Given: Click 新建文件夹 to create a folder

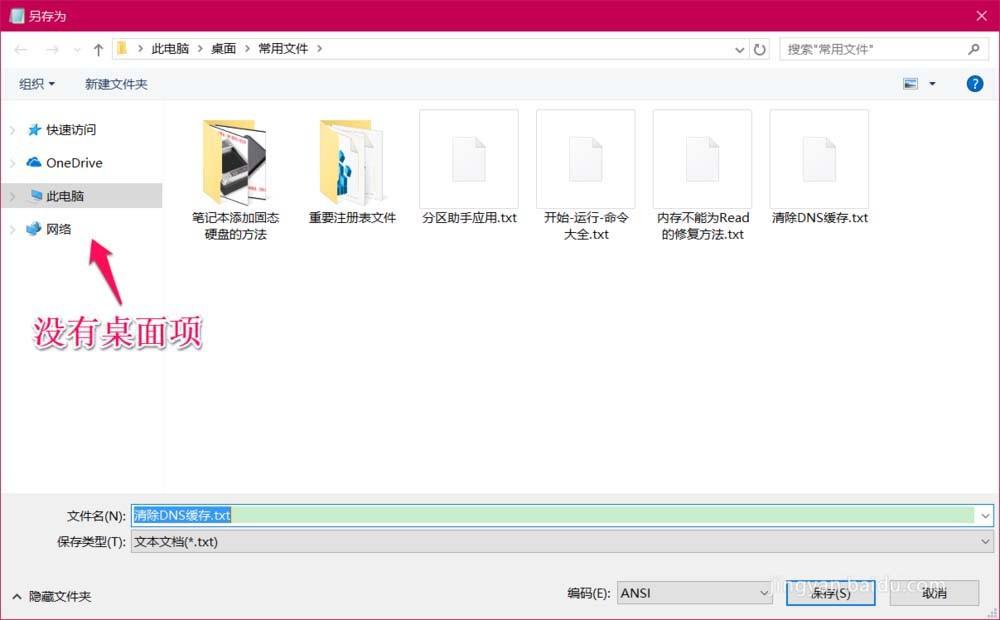Looking at the screenshot, I should [115, 83].
